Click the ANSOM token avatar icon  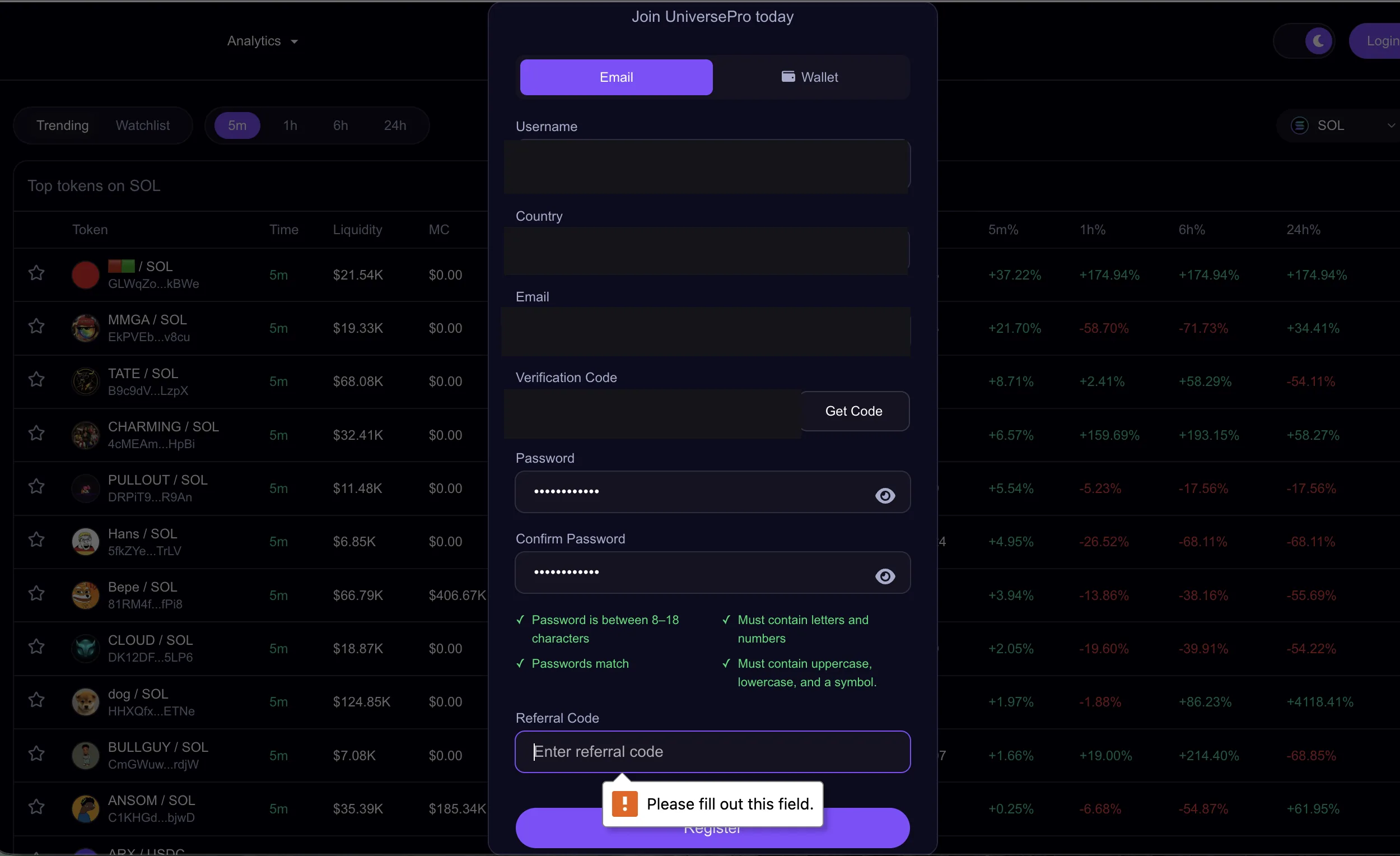click(x=85, y=809)
